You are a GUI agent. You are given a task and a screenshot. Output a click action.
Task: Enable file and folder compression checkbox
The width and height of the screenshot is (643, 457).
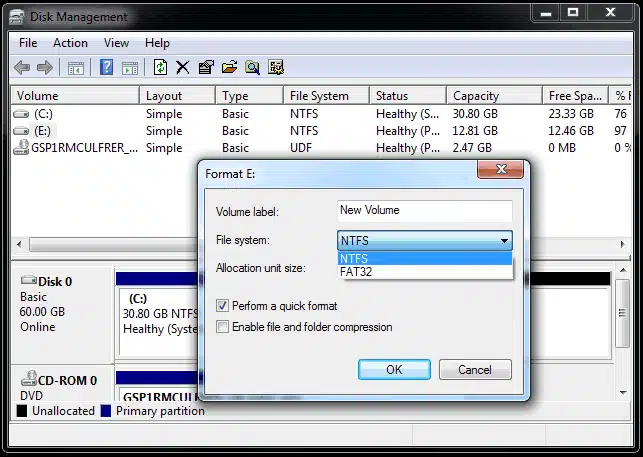point(222,327)
